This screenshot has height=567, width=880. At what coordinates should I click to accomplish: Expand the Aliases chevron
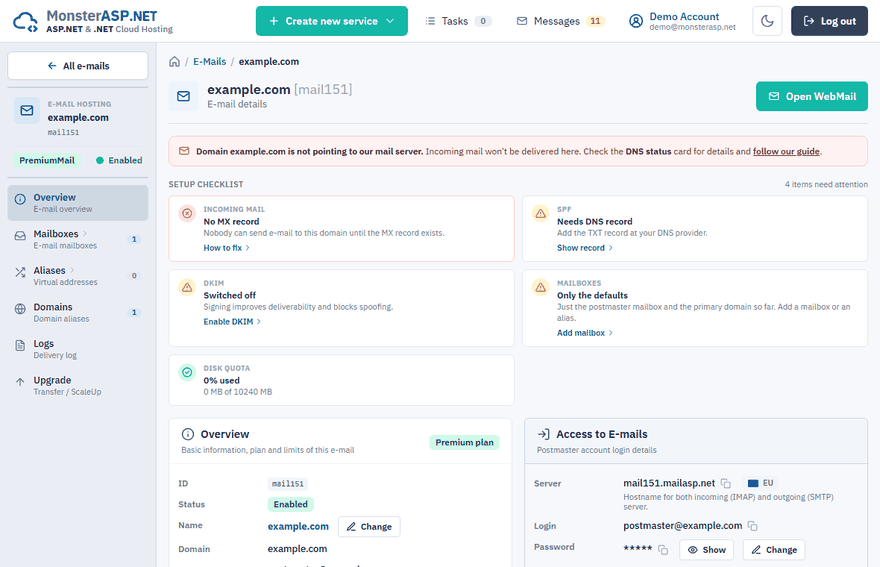click(72, 270)
